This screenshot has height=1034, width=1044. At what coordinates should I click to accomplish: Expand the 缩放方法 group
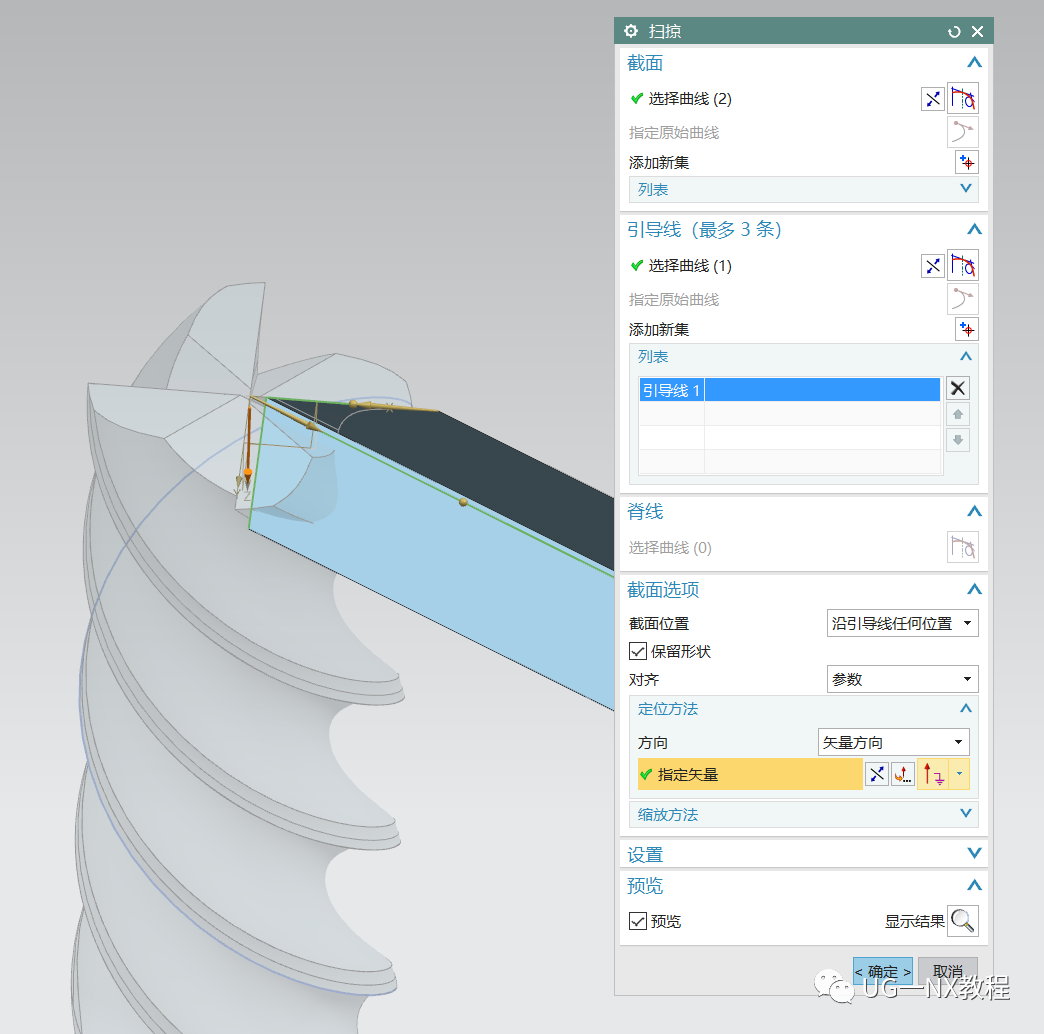(965, 814)
